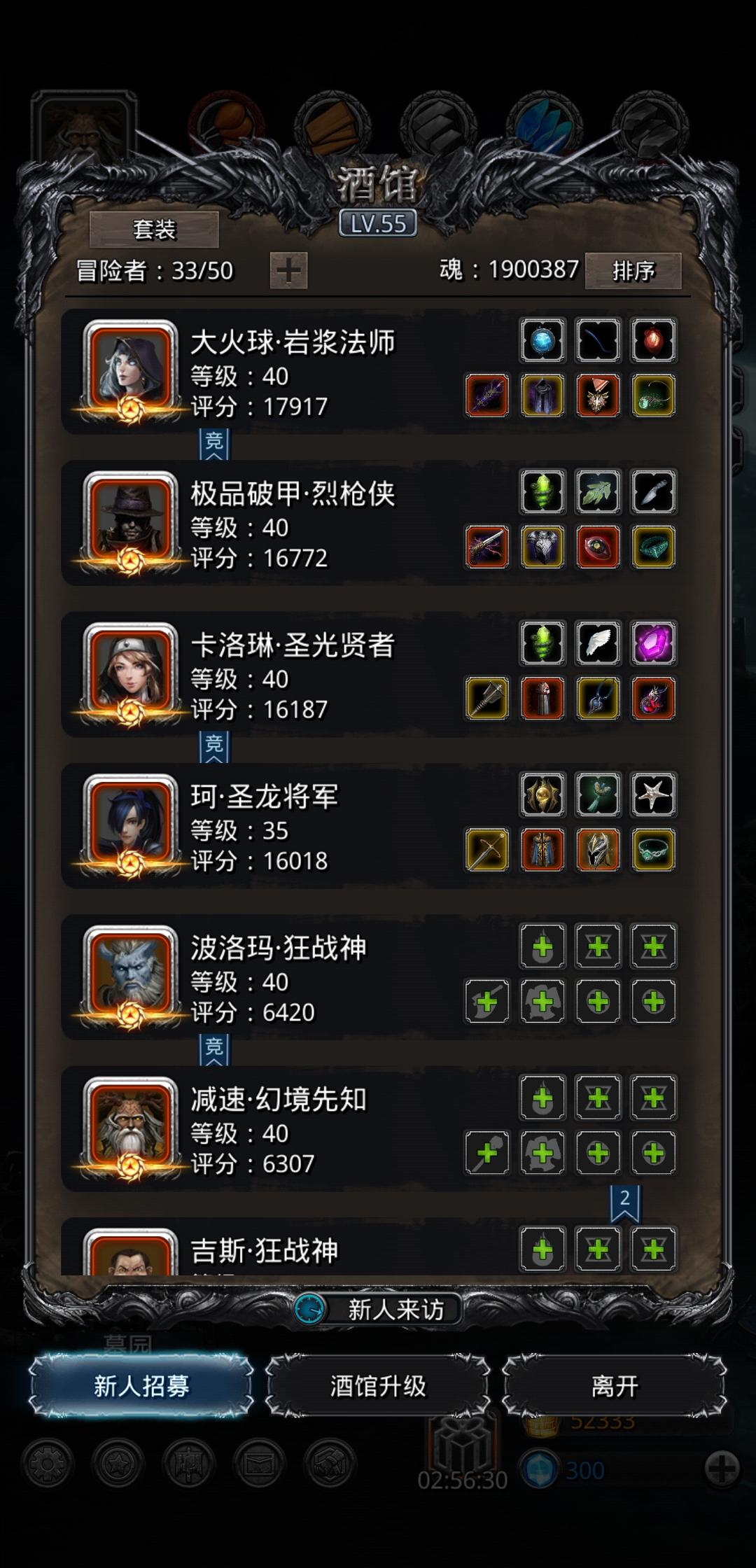Toggle the 竞 marker under 大火球·岩浆法师
The width and height of the screenshot is (756, 1568).
[213, 444]
